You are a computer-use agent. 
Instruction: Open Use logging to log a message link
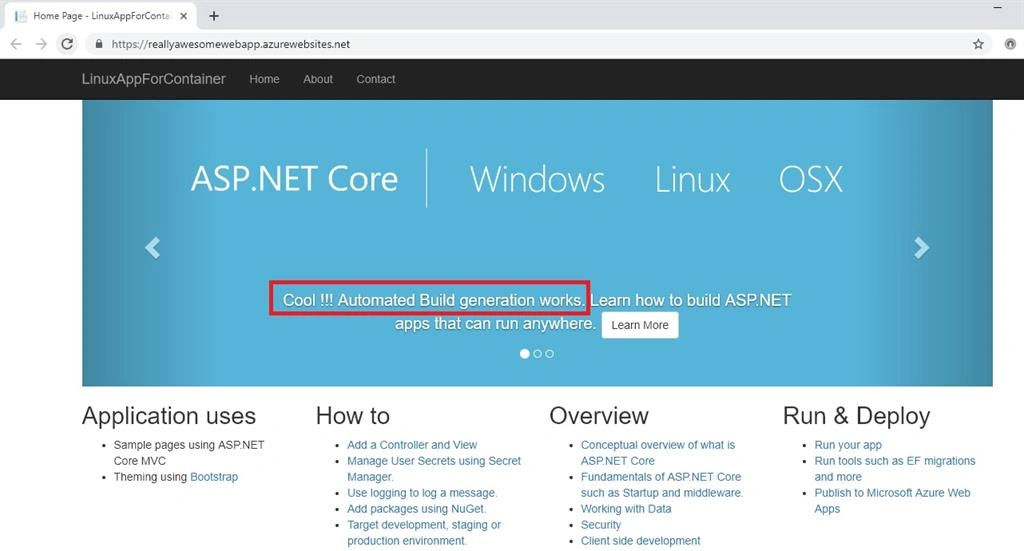click(422, 493)
